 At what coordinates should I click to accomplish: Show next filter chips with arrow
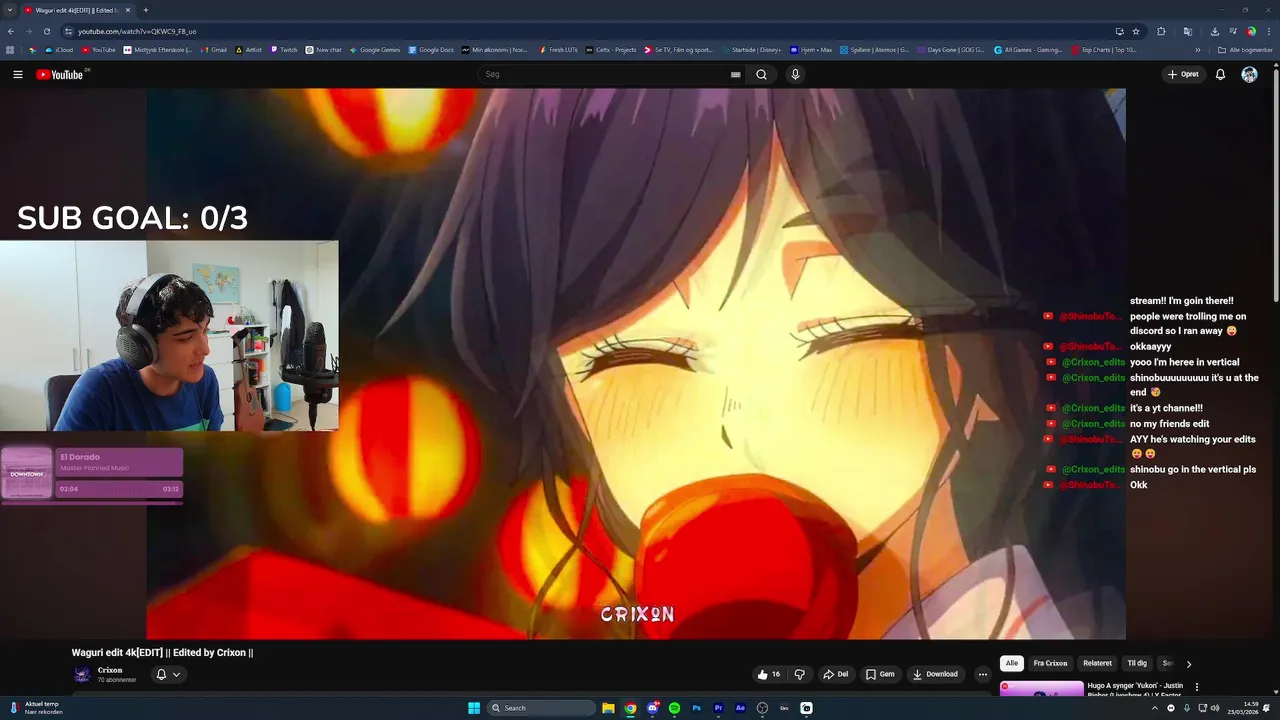(1188, 664)
